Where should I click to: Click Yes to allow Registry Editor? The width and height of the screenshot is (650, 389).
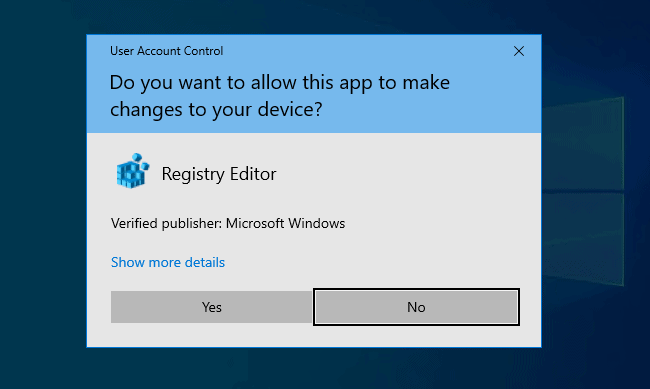tap(211, 307)
